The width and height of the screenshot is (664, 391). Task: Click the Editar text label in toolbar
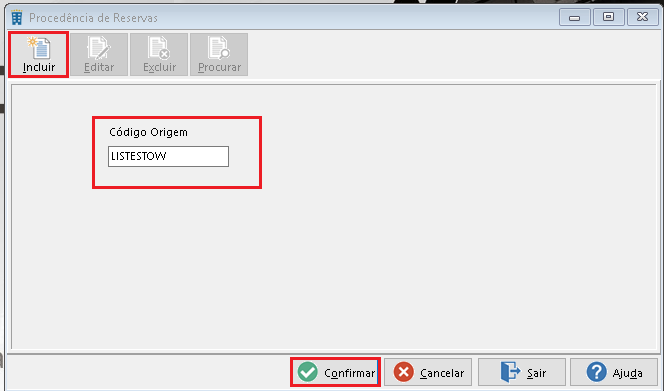99,67
